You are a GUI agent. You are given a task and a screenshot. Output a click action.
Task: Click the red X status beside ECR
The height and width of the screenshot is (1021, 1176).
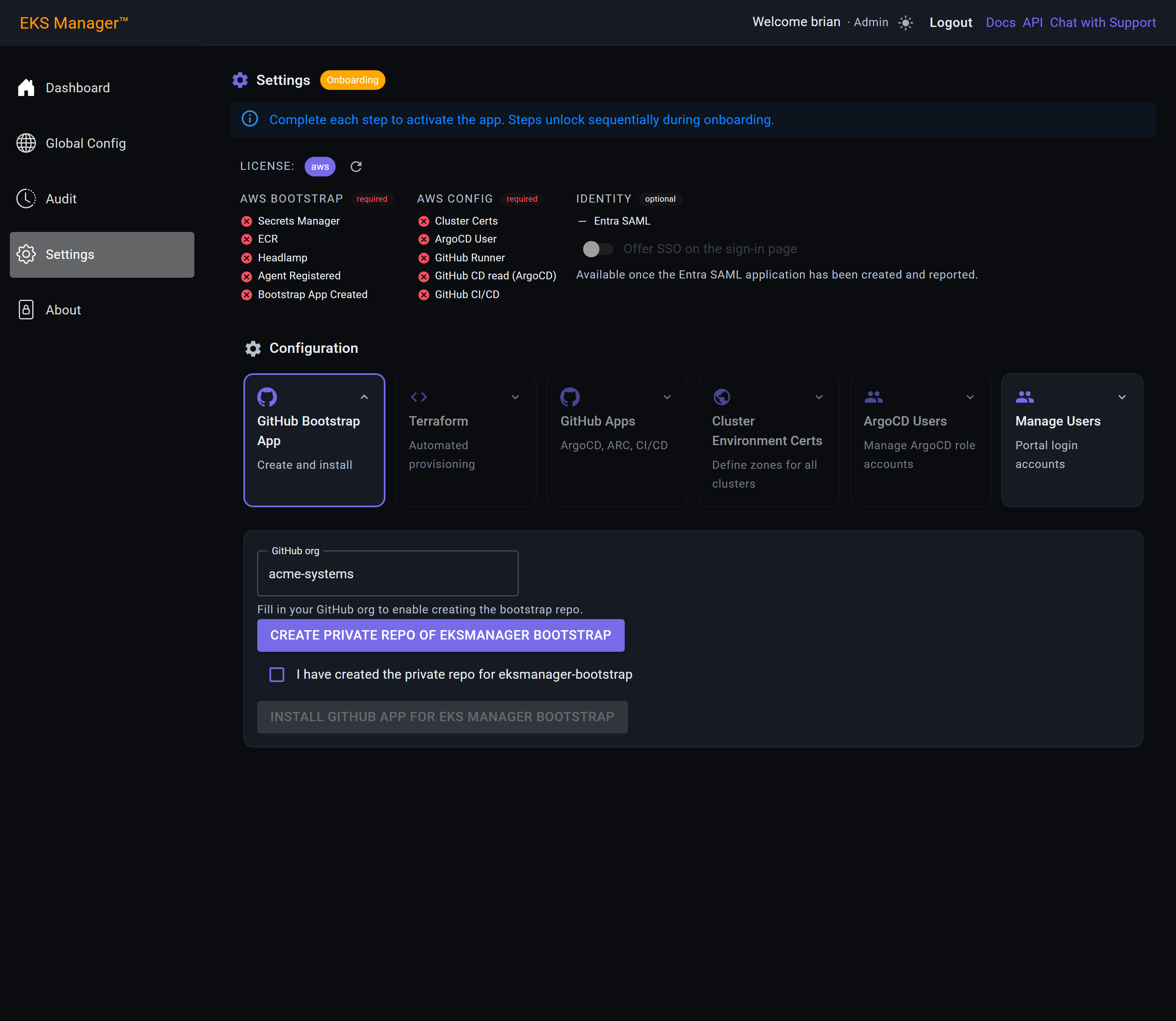coord(247,239)
